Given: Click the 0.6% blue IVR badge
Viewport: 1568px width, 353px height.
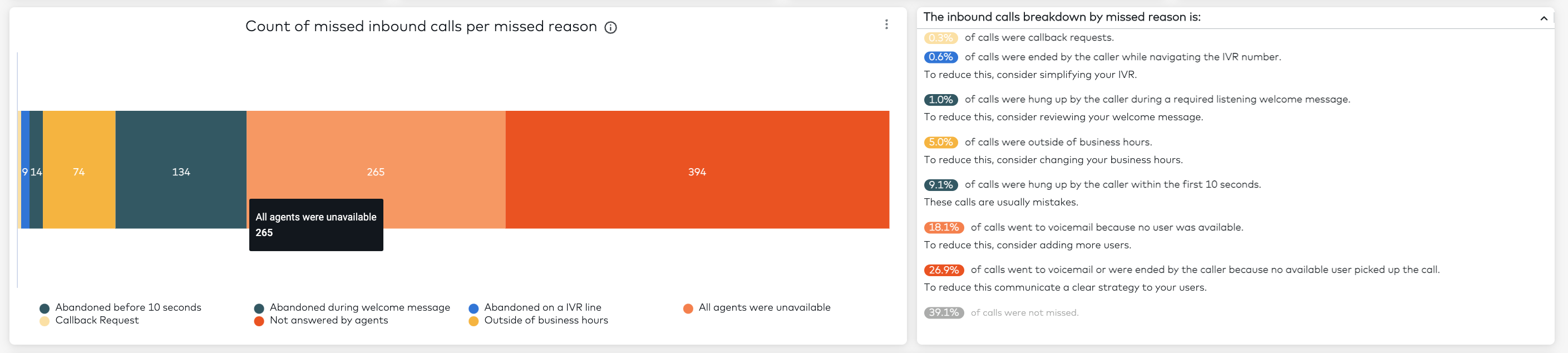Looking at the screenshot, I should pyautogui.click(x=940, y=57).
